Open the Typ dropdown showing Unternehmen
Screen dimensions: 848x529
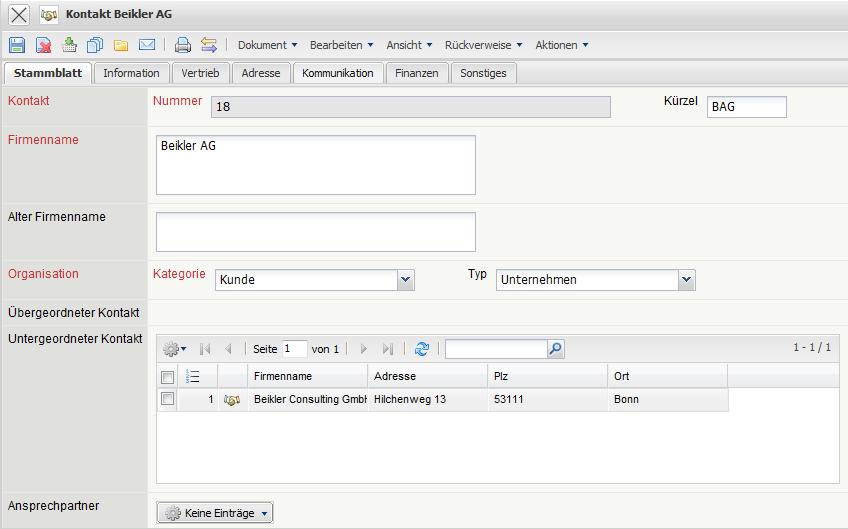tap(595, 280)
